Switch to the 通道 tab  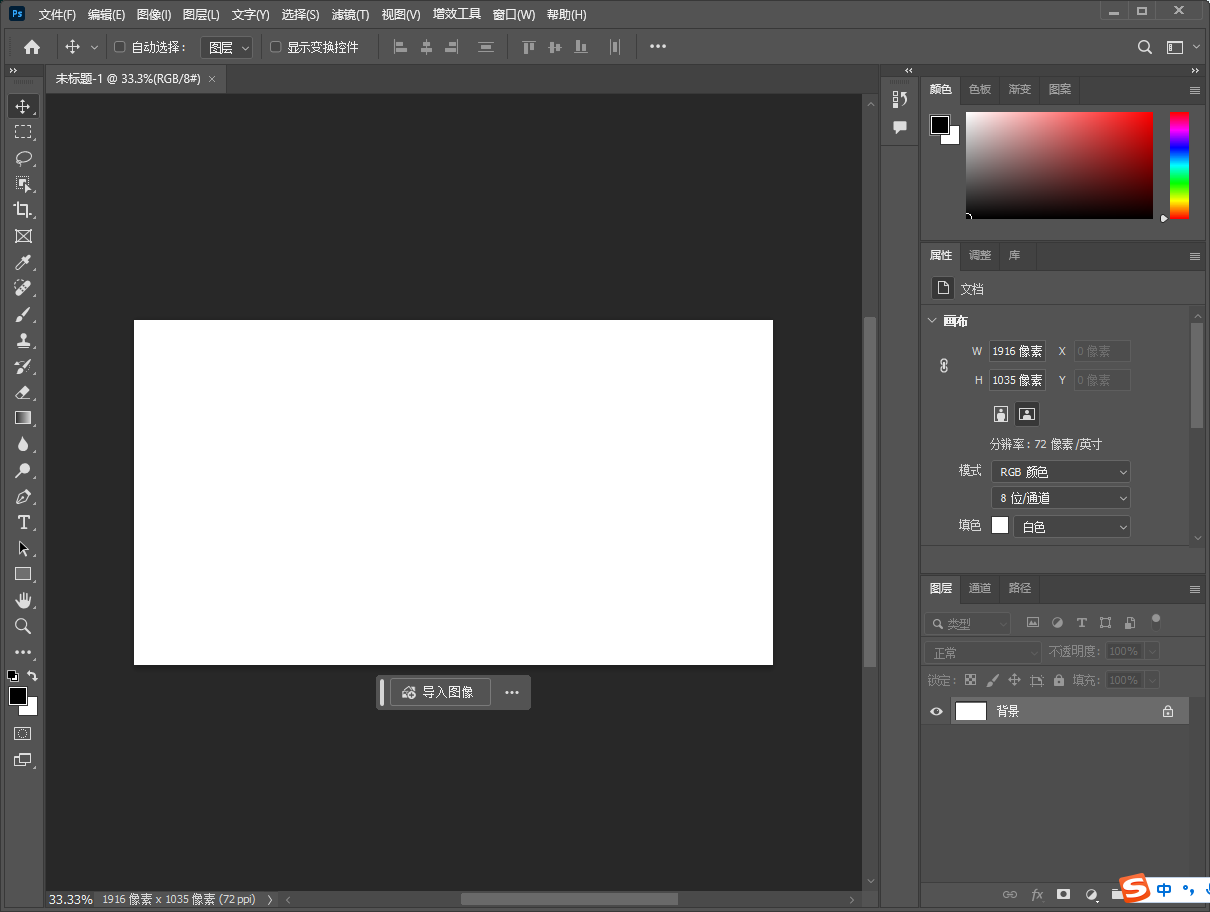[979, 588]
